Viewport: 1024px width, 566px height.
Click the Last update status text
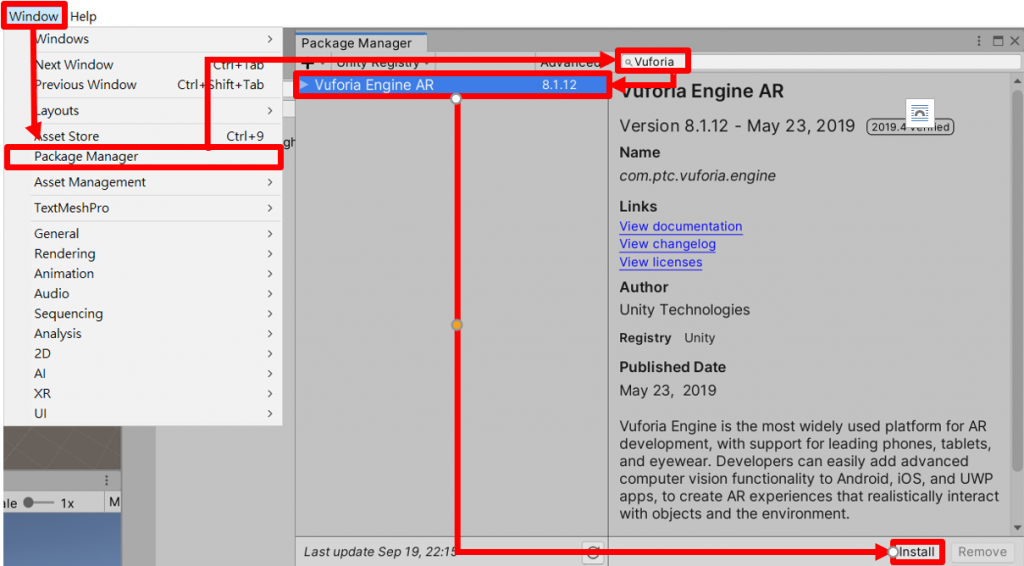pos(380,552)
